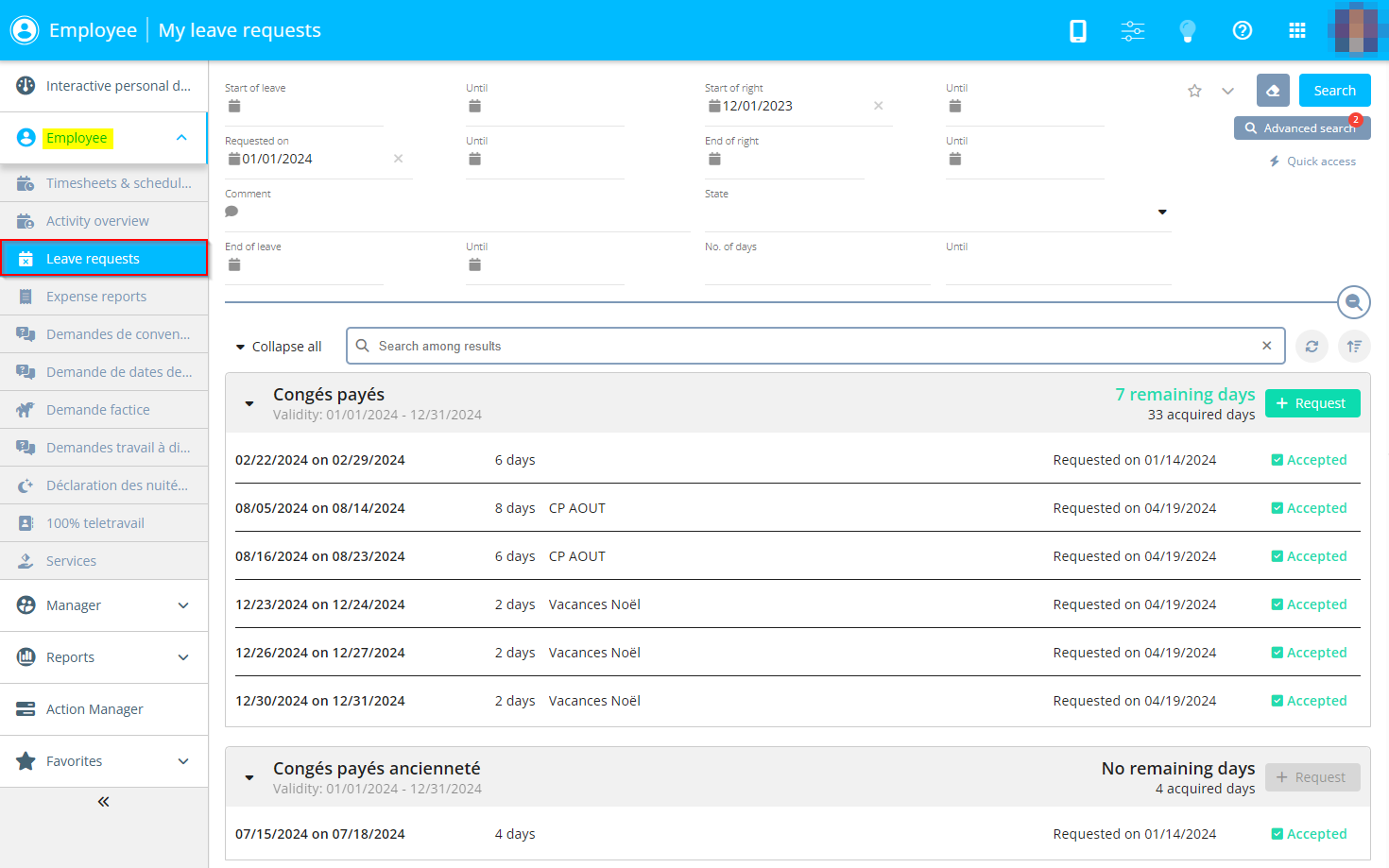Screen dimensions: 1389x868
Task: Toggle the magnifier search panel button
Action: (1353, 302)
